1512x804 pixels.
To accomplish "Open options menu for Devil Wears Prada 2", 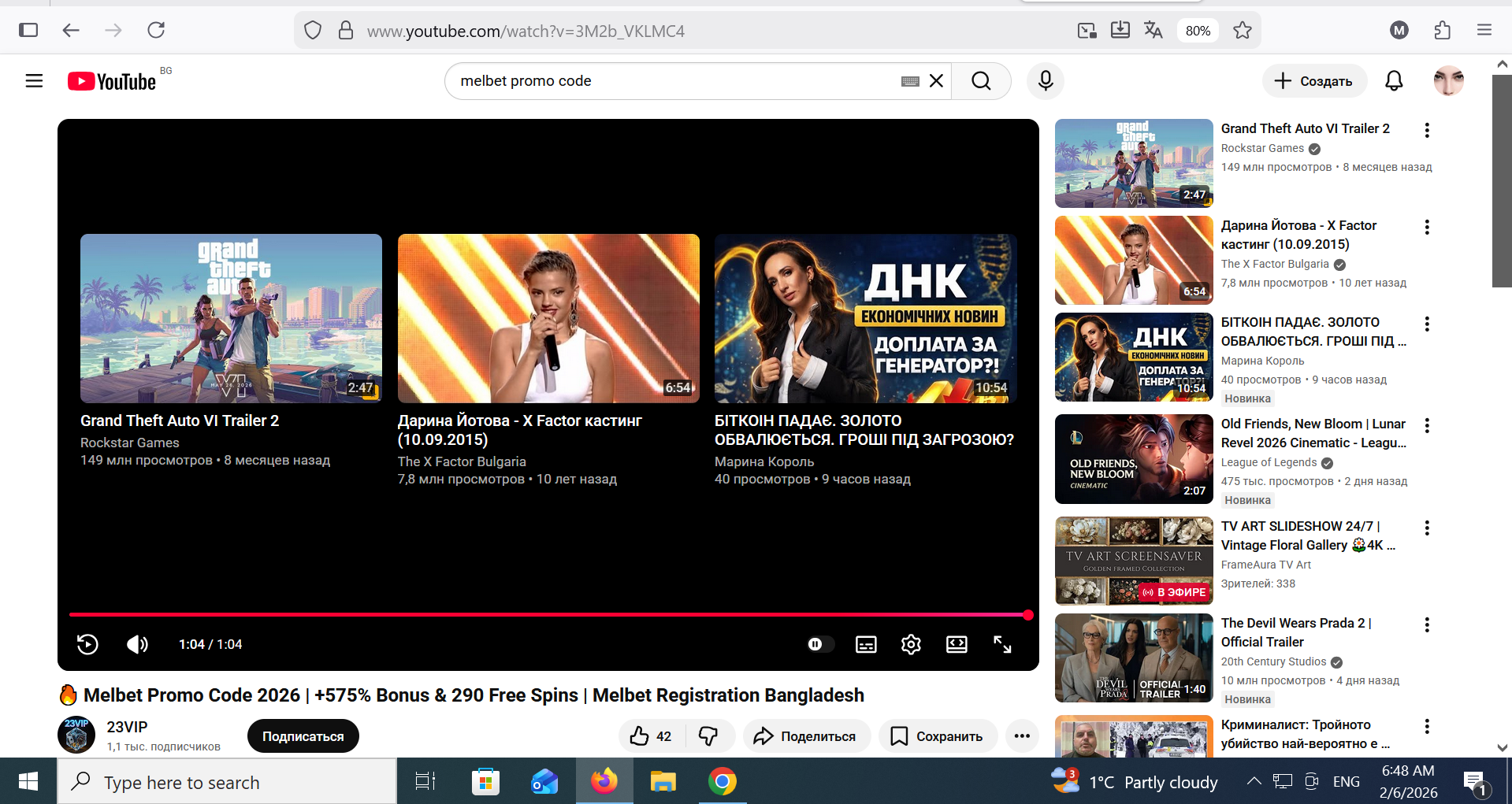I will point(1427,625).
